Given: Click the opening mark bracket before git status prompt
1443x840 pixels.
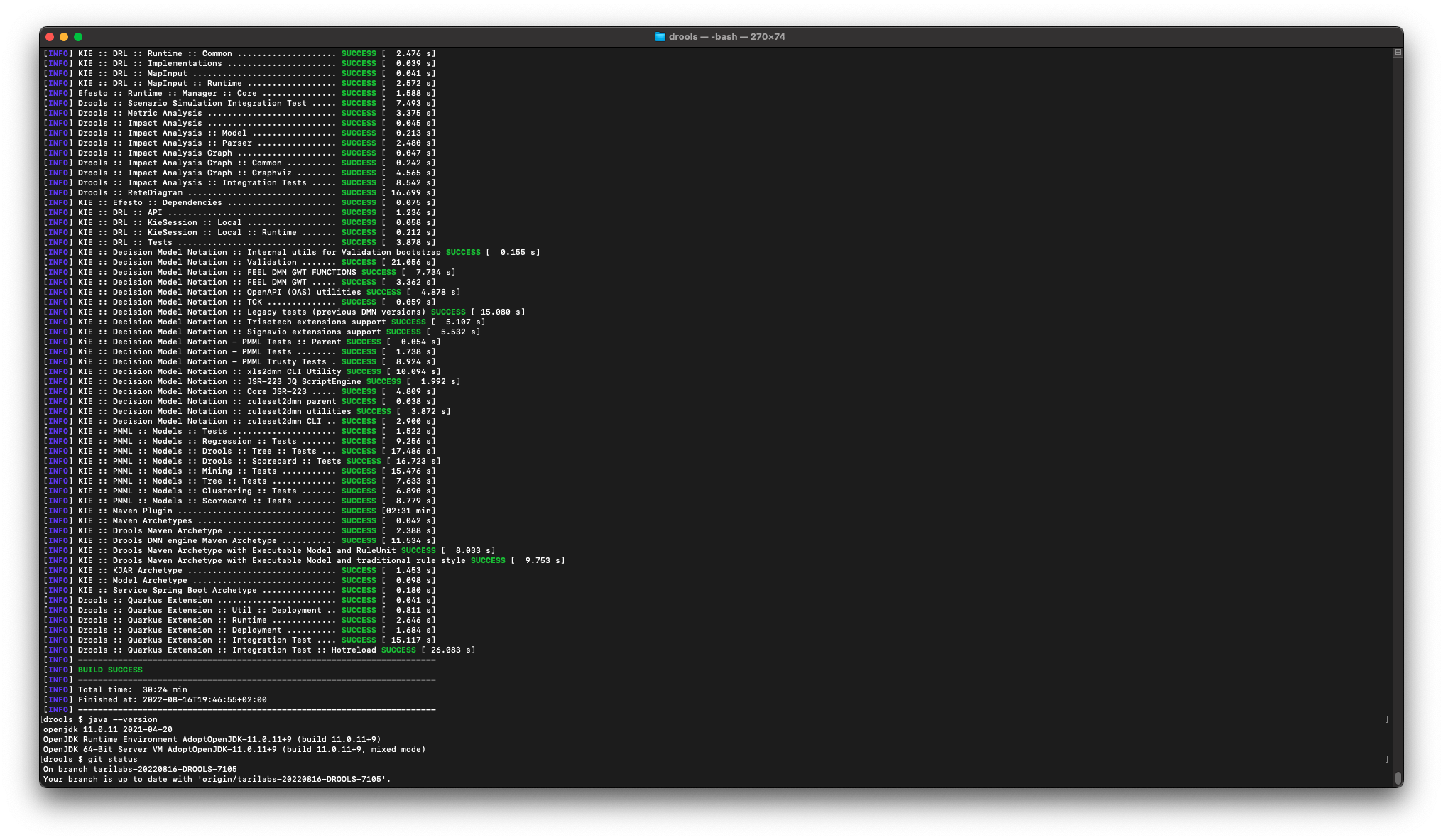Looking at the screenshot, I should pyautogui.click(x=42, y=759).
